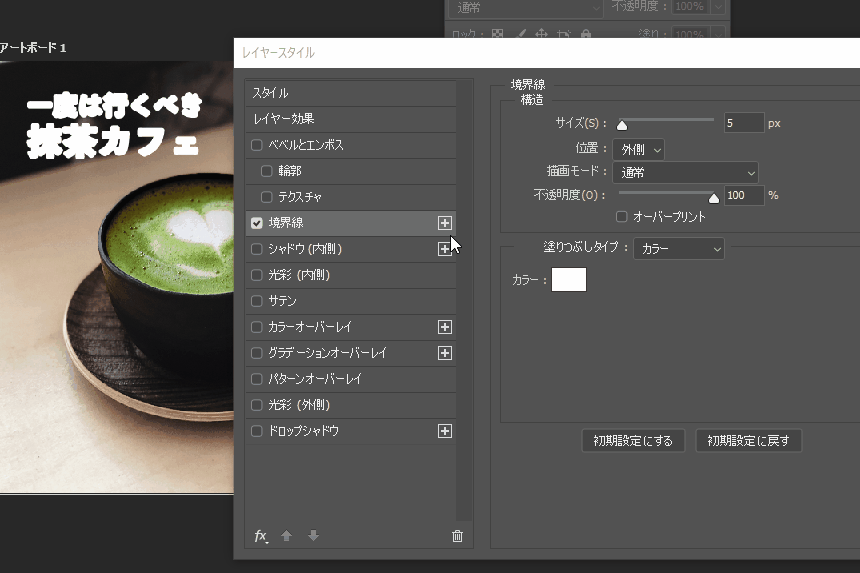This screenshot has height=573, width=860.
Task: Enable the グラデーションオーバーレイ checkbox
Action: click(257, 353)
